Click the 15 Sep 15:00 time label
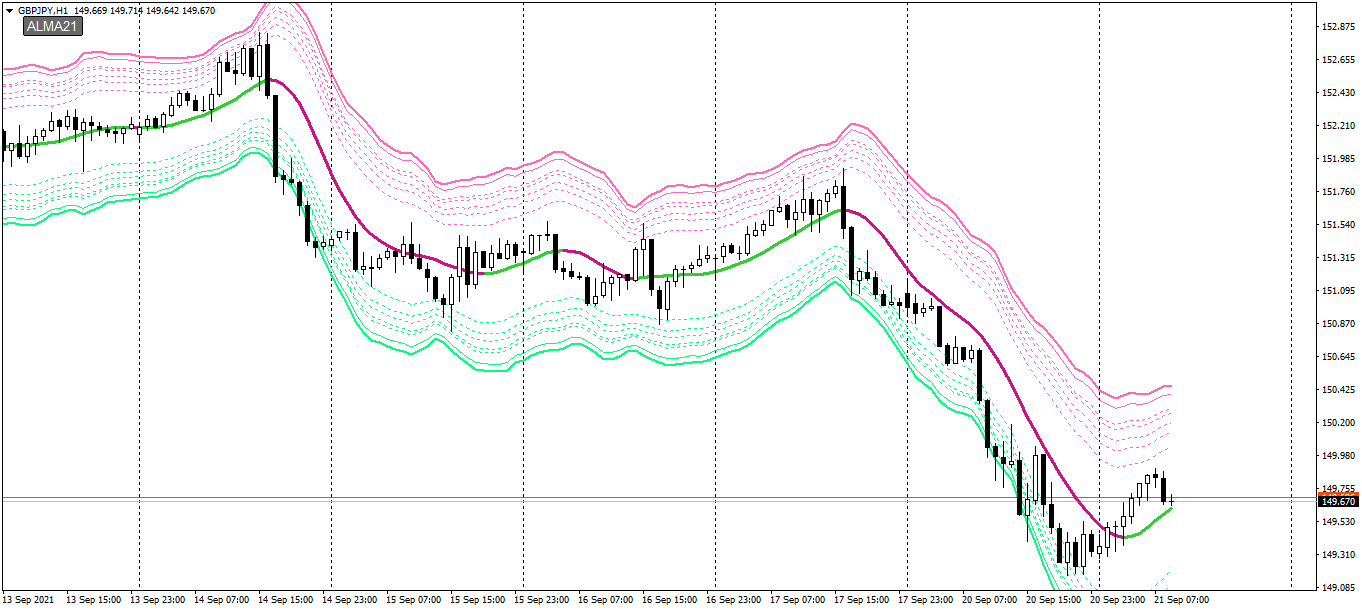Viewport: 1362px width, 611px height. 478,600
